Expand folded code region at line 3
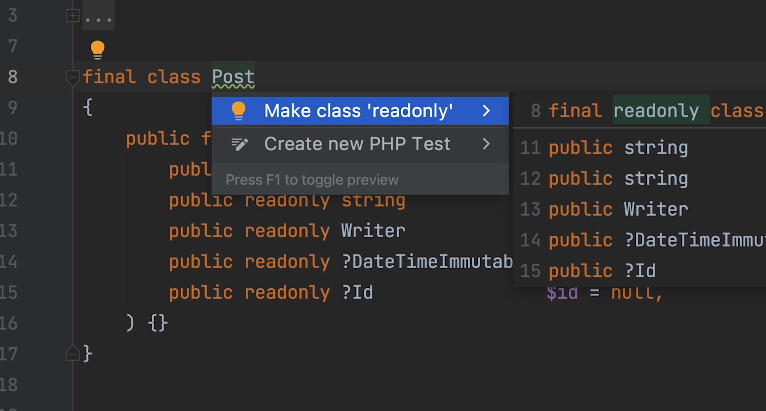Screen dimensions: 766x411 (72, 16)
